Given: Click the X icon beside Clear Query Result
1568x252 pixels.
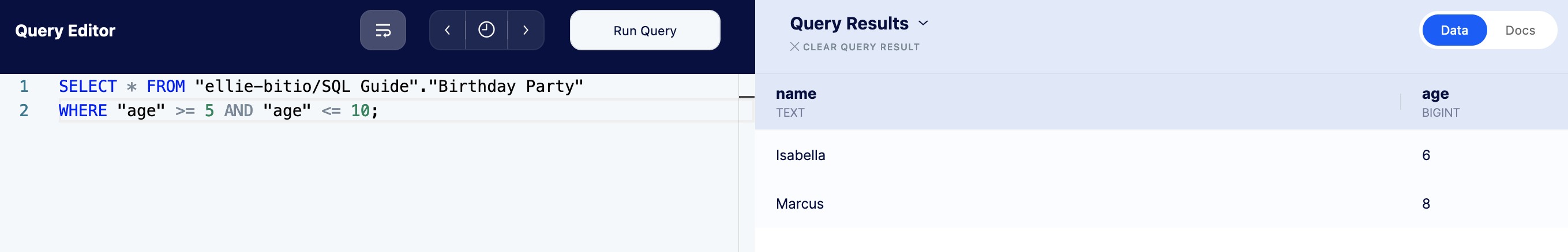Looking at the screenshot, I should pyautogui.click(x=794, y=46).
